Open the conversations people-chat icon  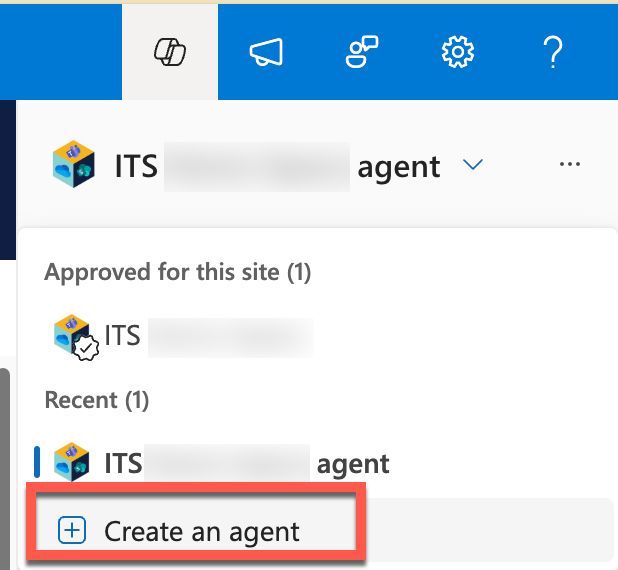[362, 52]
